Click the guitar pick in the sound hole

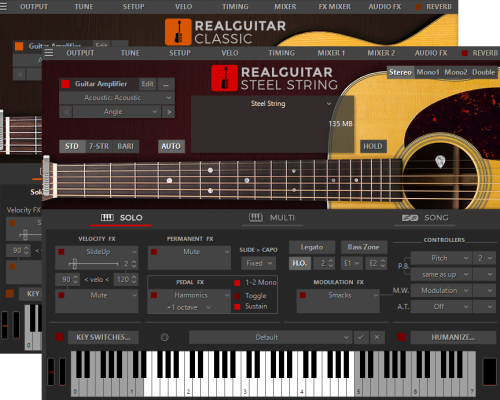click(440, 162)
